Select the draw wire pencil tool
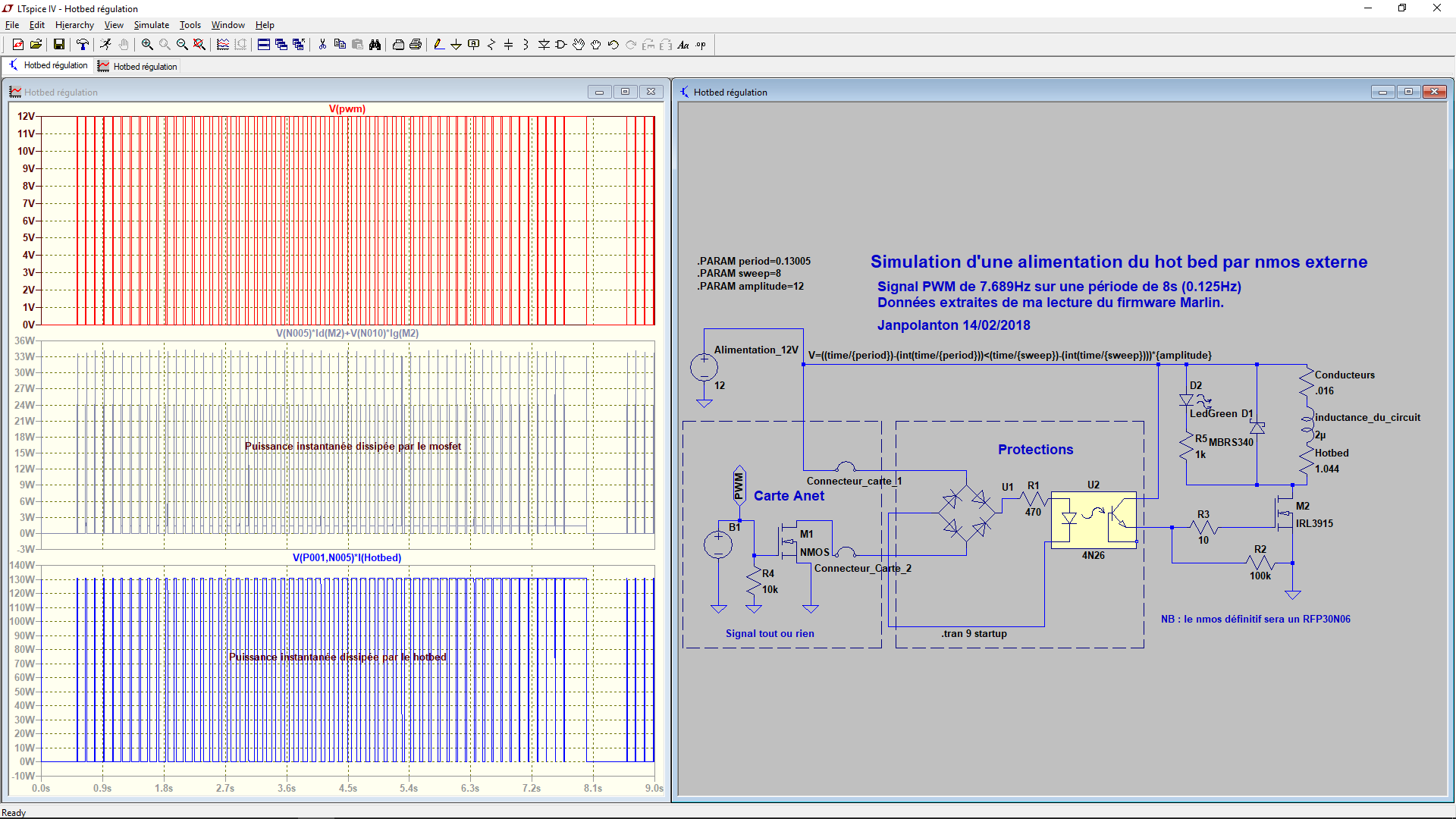This screenshot has width=1456, height=819. click(x=439, y=45)
